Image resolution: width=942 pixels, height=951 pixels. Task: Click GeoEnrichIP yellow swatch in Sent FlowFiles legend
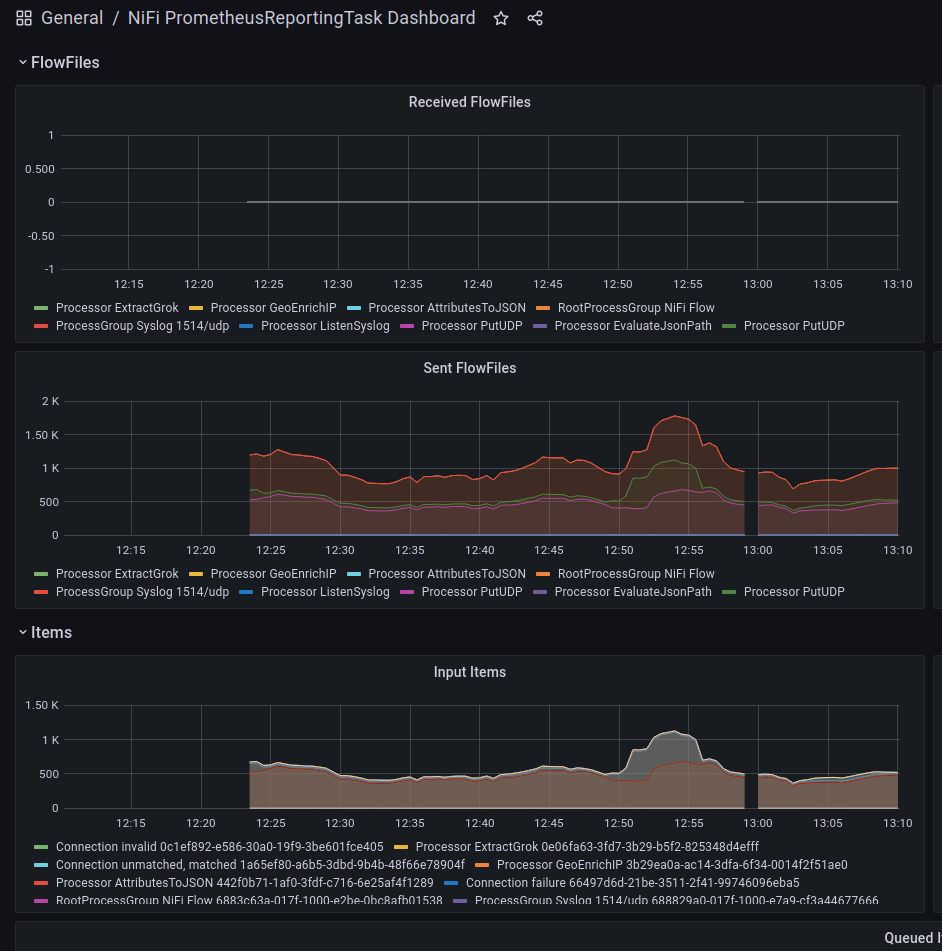point(195,574)
